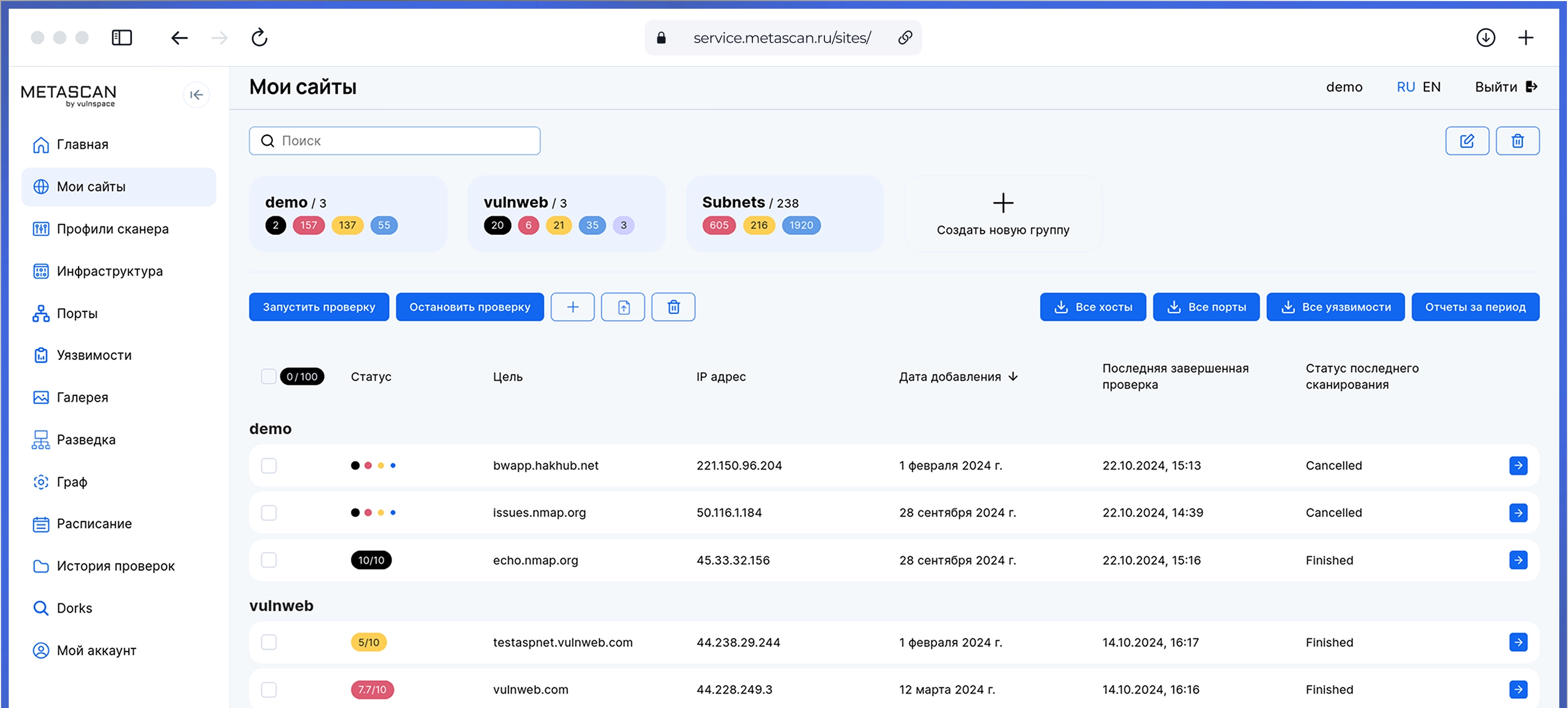The height and width of the screenshot is (708, 1568).
Task: Collapse the Metascan sidebar panel
Action: [x=196, y=94]
